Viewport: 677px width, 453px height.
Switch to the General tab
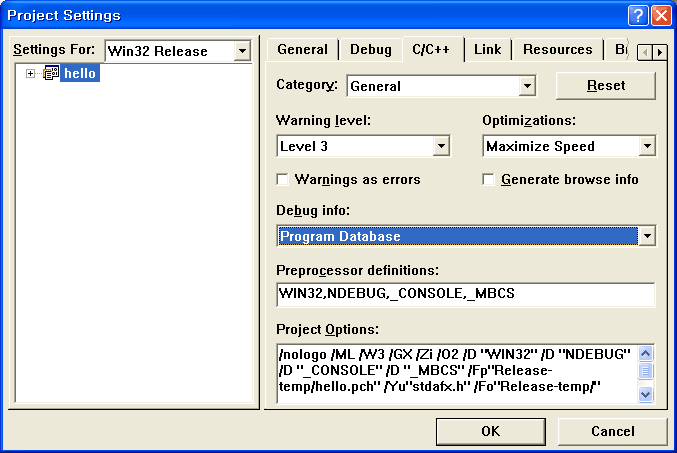tap(302, 50)
